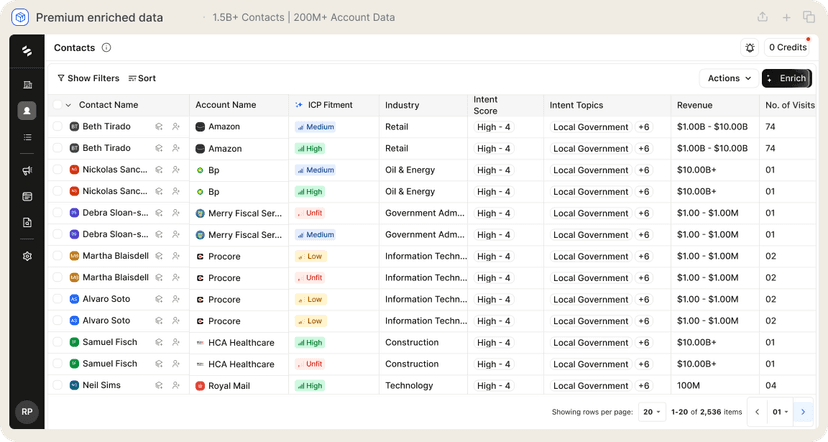Viewport: 828px width, 442px height.
Task: Click the app logo atop the sidebar
Action: (27, 51)
